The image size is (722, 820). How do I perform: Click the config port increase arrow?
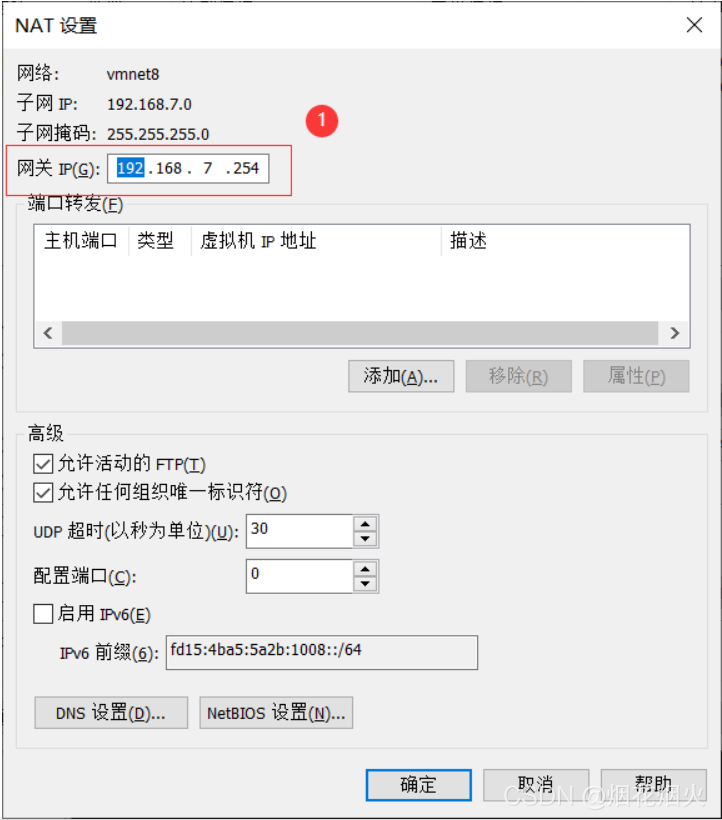[365, 569]
